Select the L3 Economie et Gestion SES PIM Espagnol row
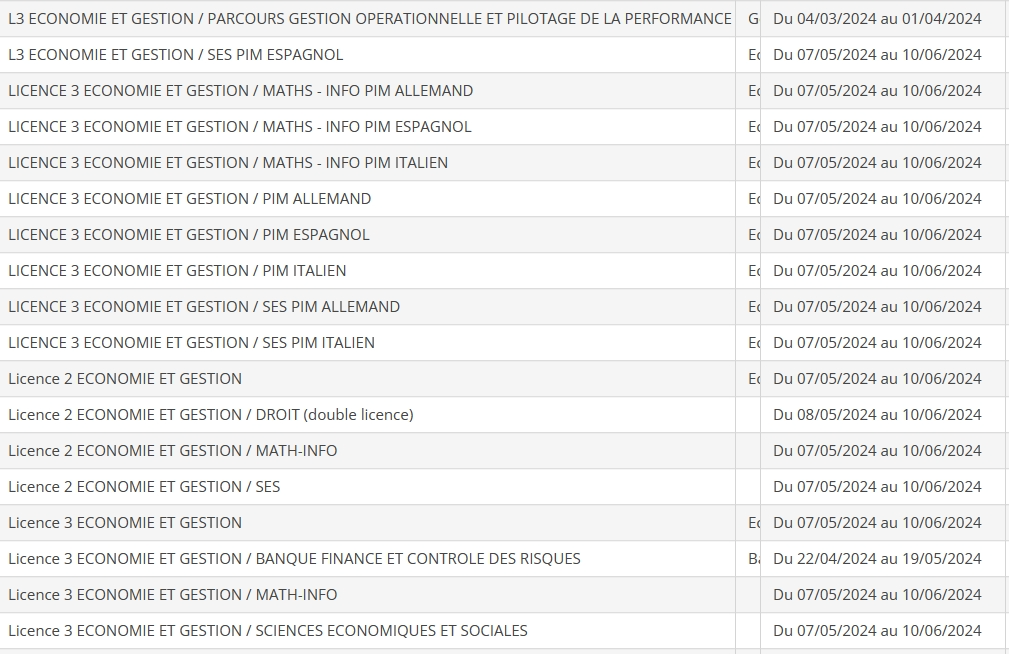Image resolution: width=1009 pixels, height=654 pixels. point(502,55)
